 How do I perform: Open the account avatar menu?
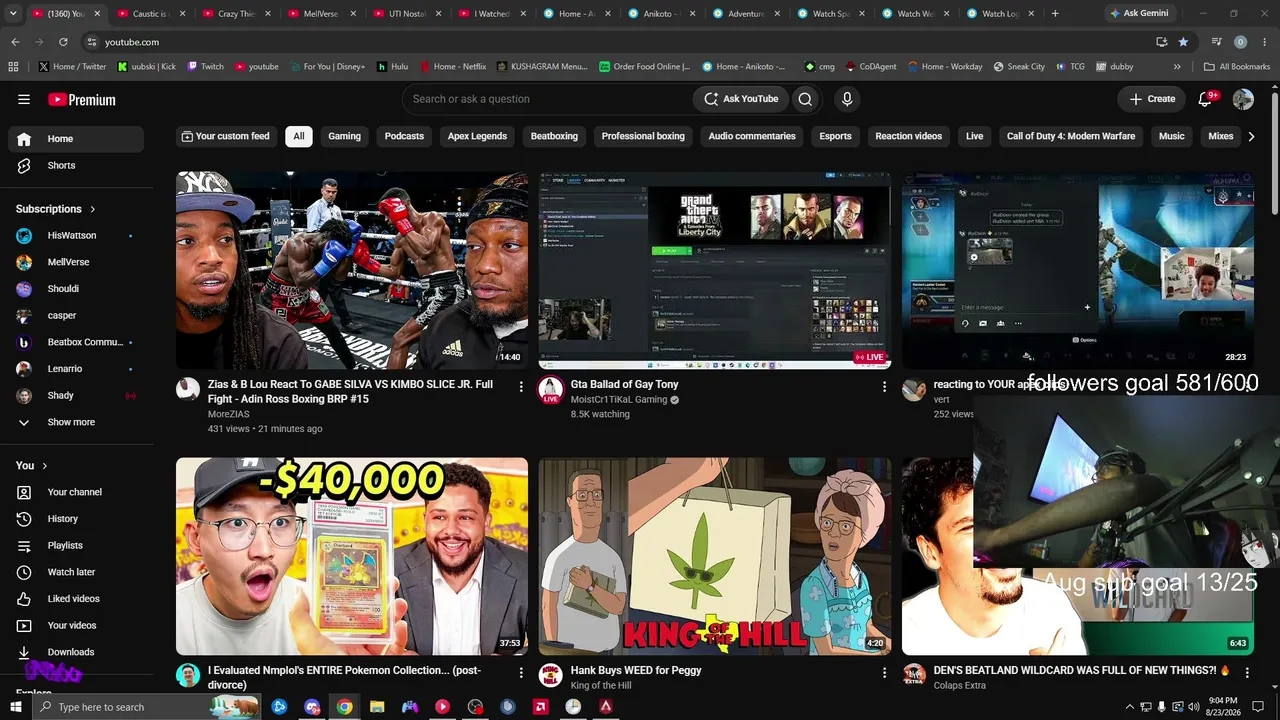point(1243,99)
